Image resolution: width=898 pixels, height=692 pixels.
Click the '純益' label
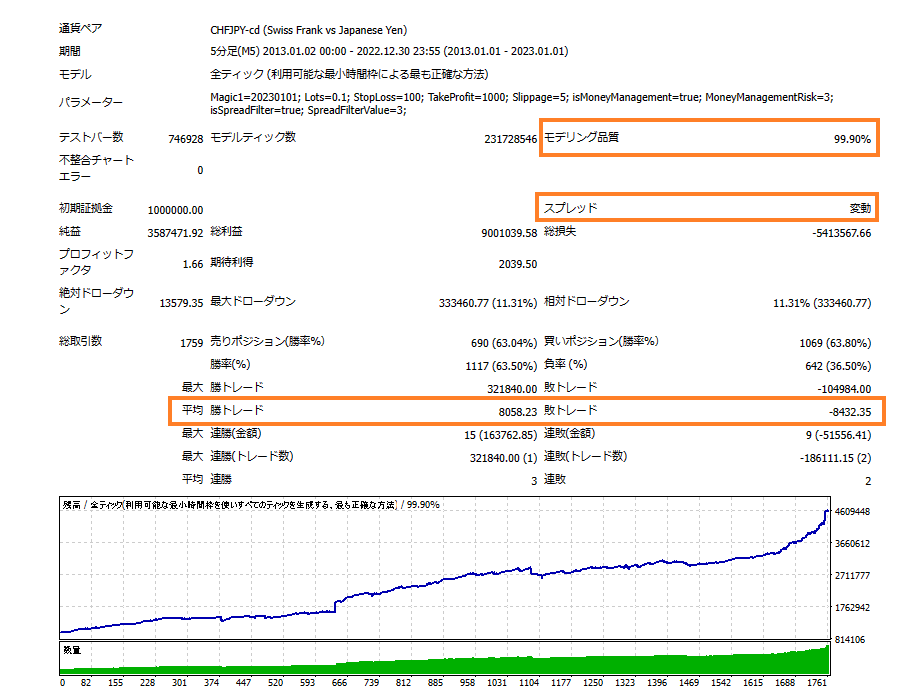pos(69,231)
